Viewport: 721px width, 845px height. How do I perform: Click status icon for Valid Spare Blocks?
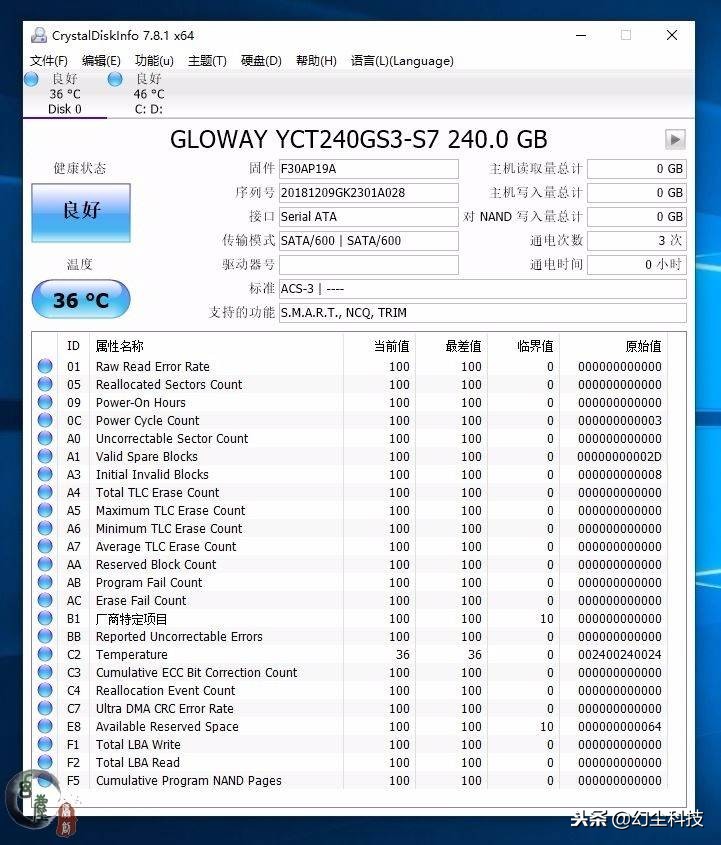click(45, 456)
